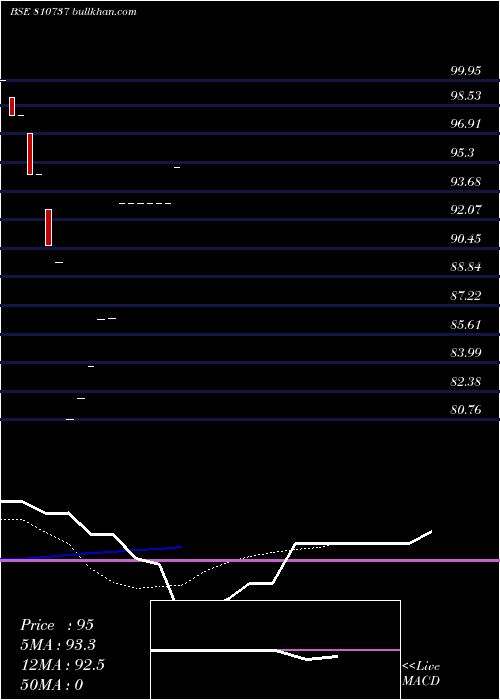Click the Price : 95 readout

click(57, 625)
